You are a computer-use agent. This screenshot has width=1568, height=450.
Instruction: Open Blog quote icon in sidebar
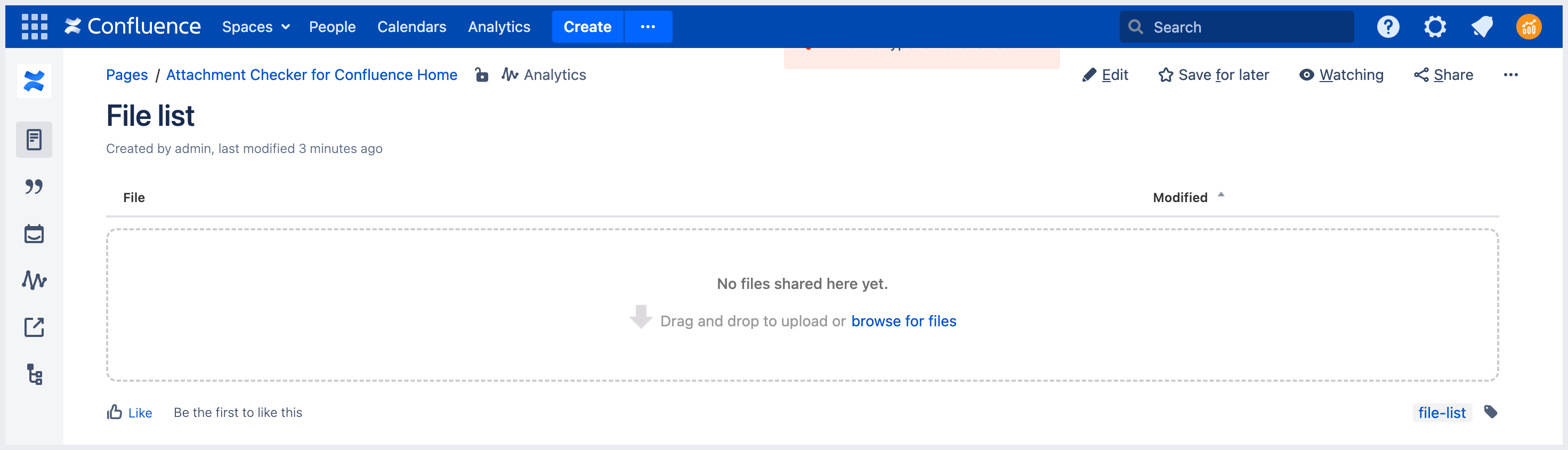34,186
